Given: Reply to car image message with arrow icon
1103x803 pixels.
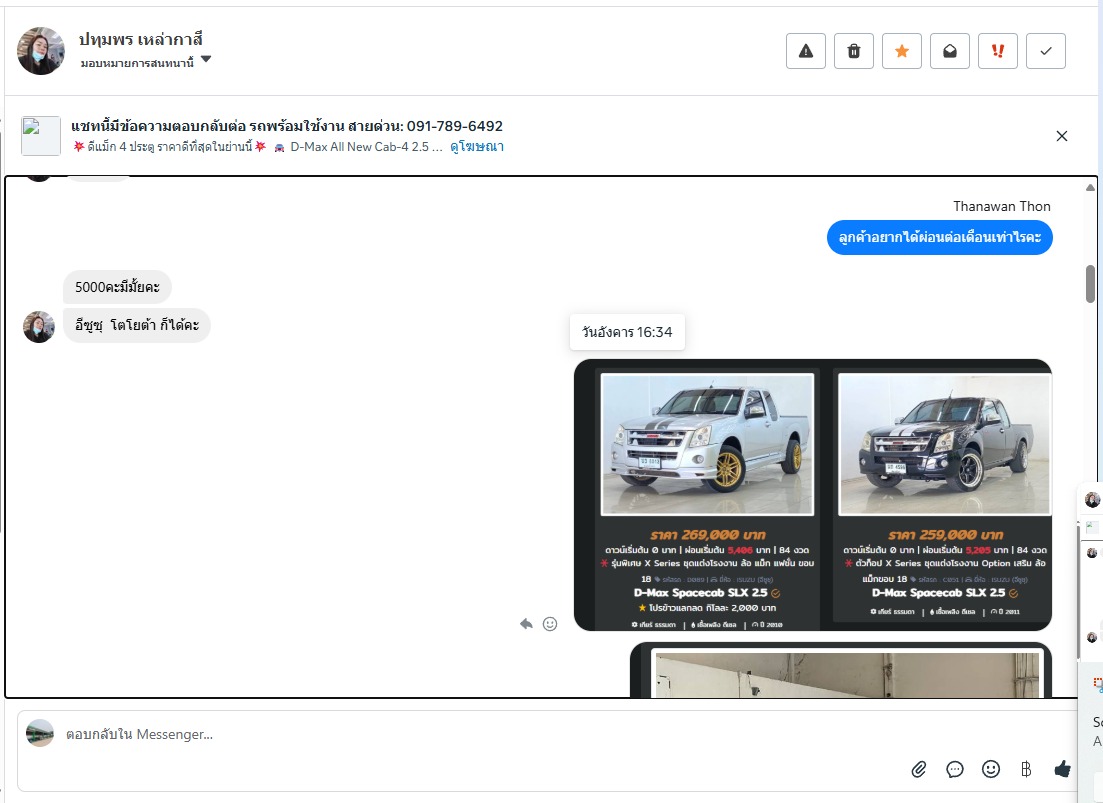Looking at the screenshot, I should [526, 624].
